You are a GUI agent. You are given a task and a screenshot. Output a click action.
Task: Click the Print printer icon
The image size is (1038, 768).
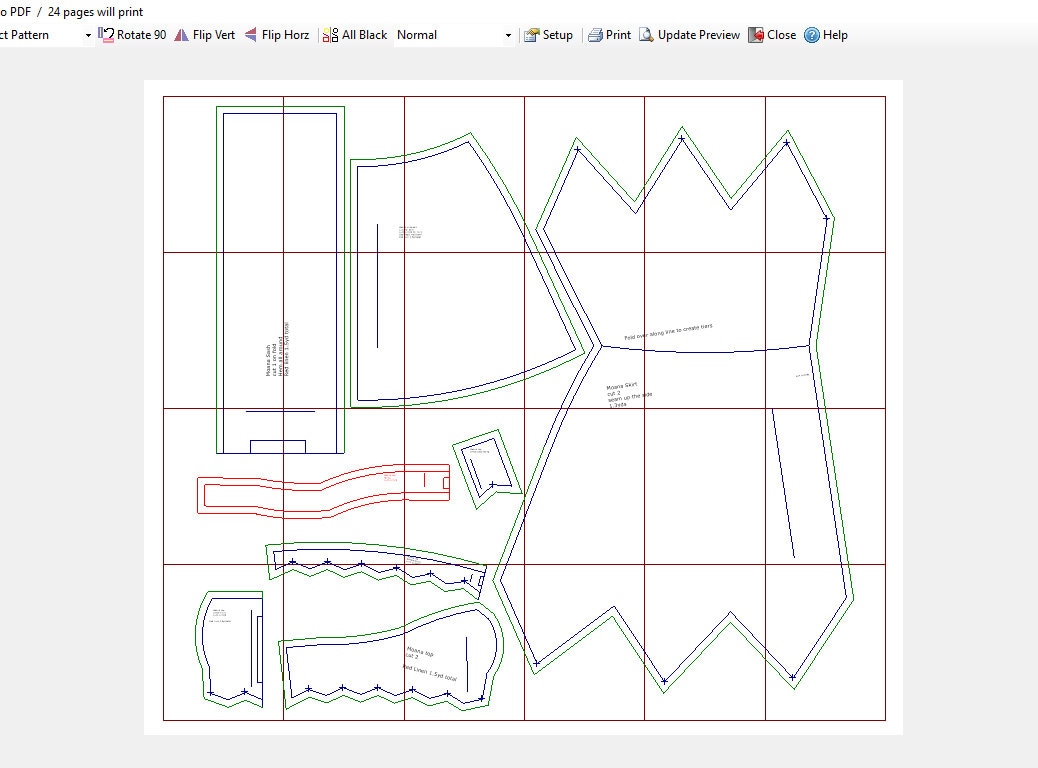595,35
